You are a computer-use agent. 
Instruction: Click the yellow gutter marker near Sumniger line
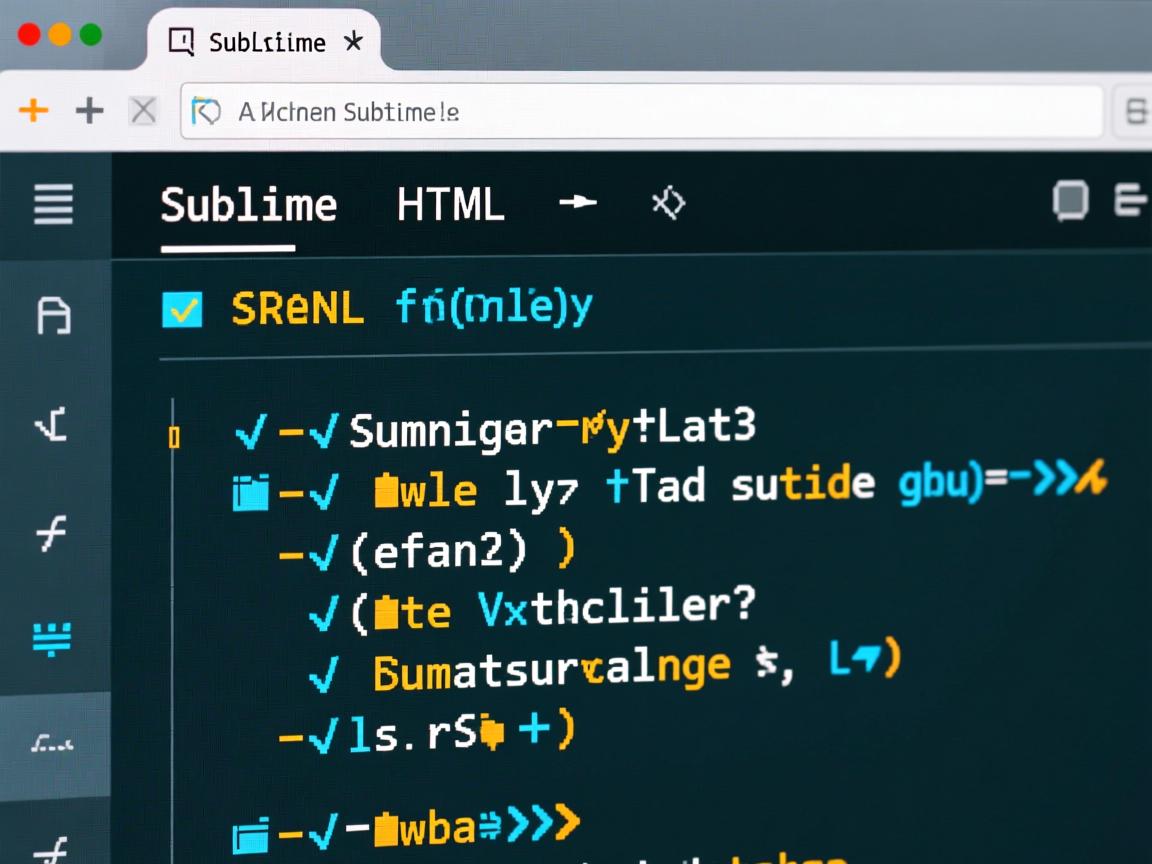[x=174, y=437]
